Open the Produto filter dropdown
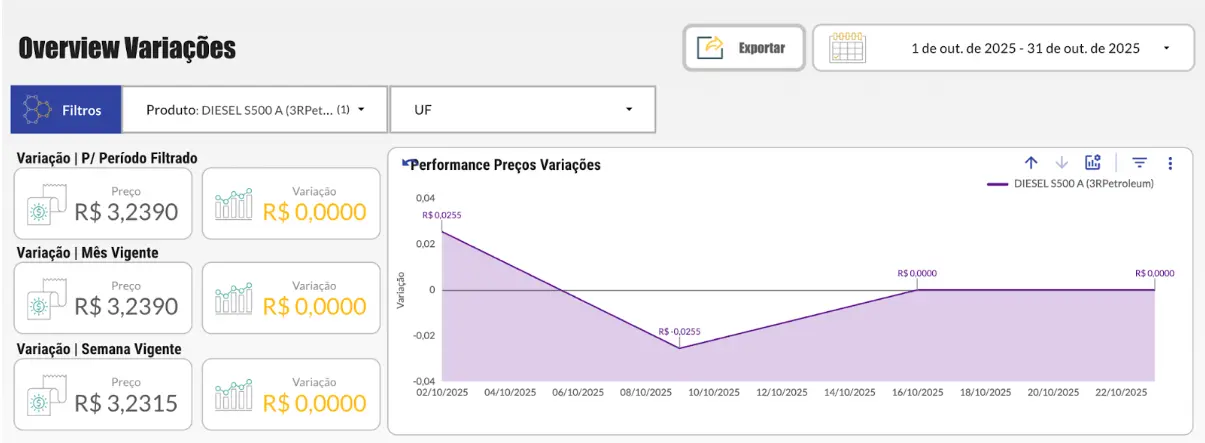Screen dimensions: 1205x443 [255, 110]
